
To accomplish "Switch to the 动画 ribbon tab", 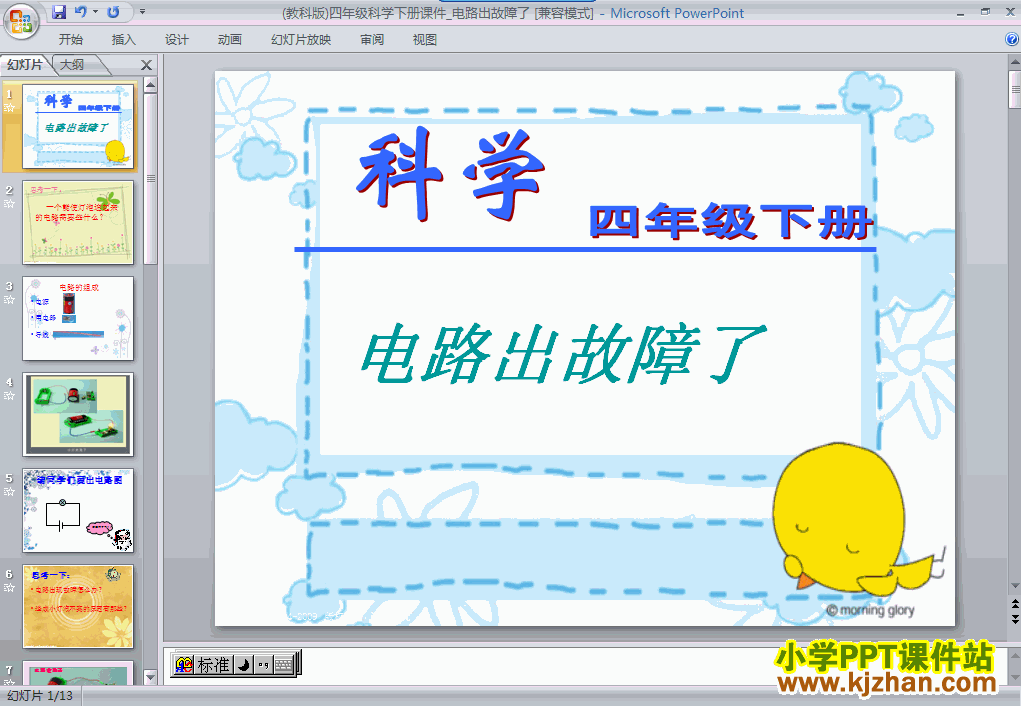I will (x=230, y=40).
